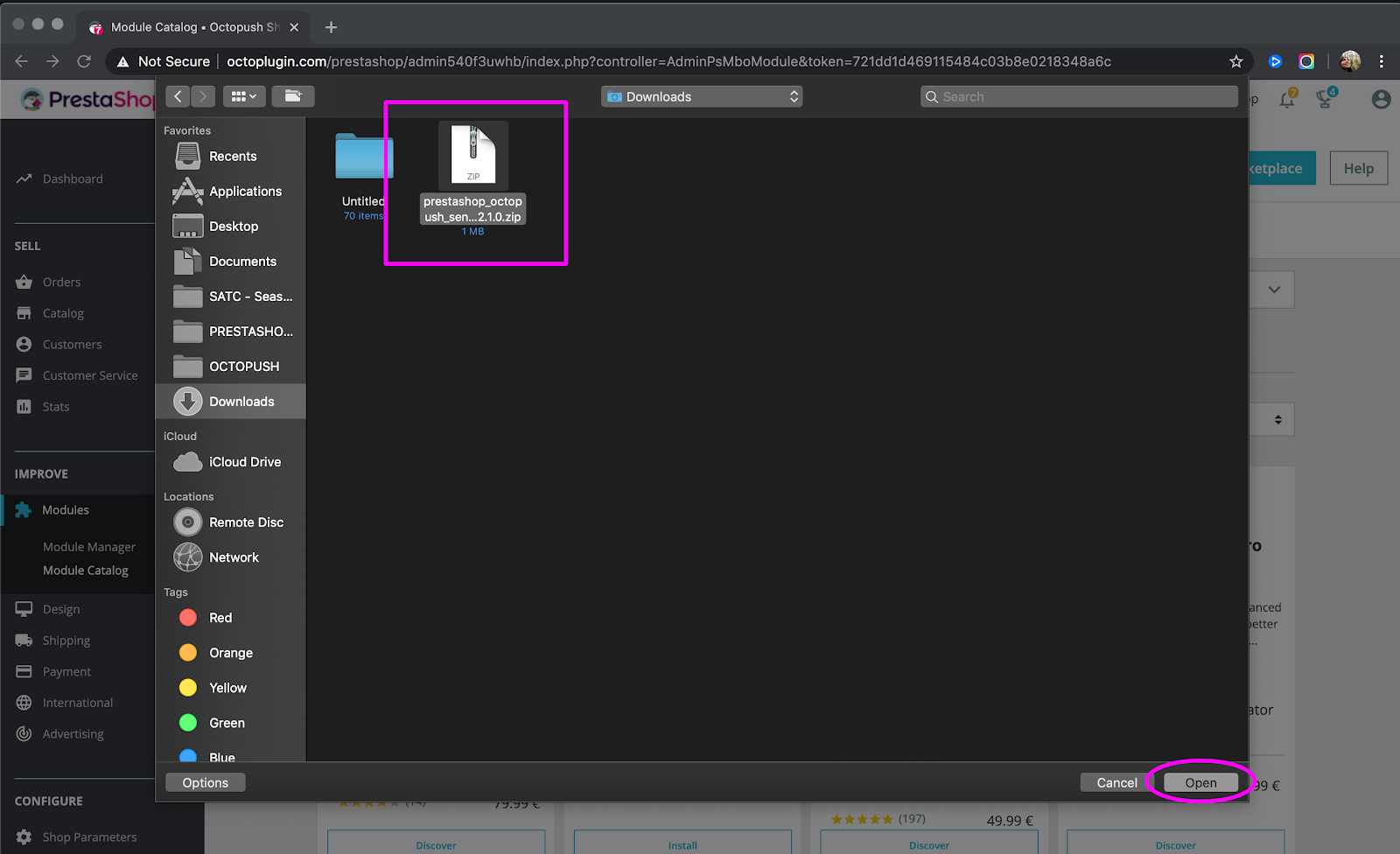Screen dimensions: 1400x854
Task: Filter by the Orange tag
Action: [x=232, y=653]
